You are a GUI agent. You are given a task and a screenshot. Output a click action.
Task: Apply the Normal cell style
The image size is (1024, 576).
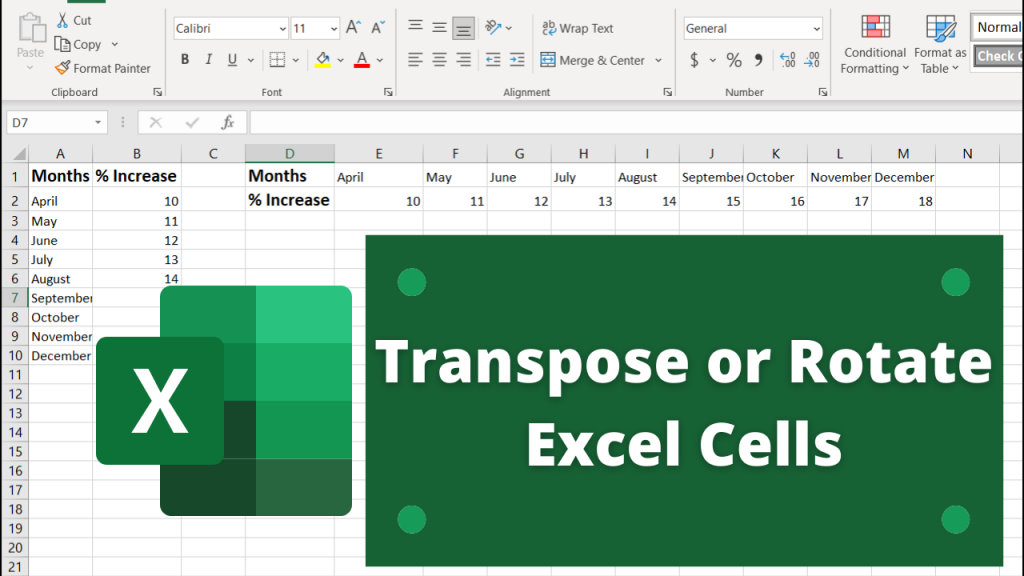pyautogui.click(x=997, y=27)
